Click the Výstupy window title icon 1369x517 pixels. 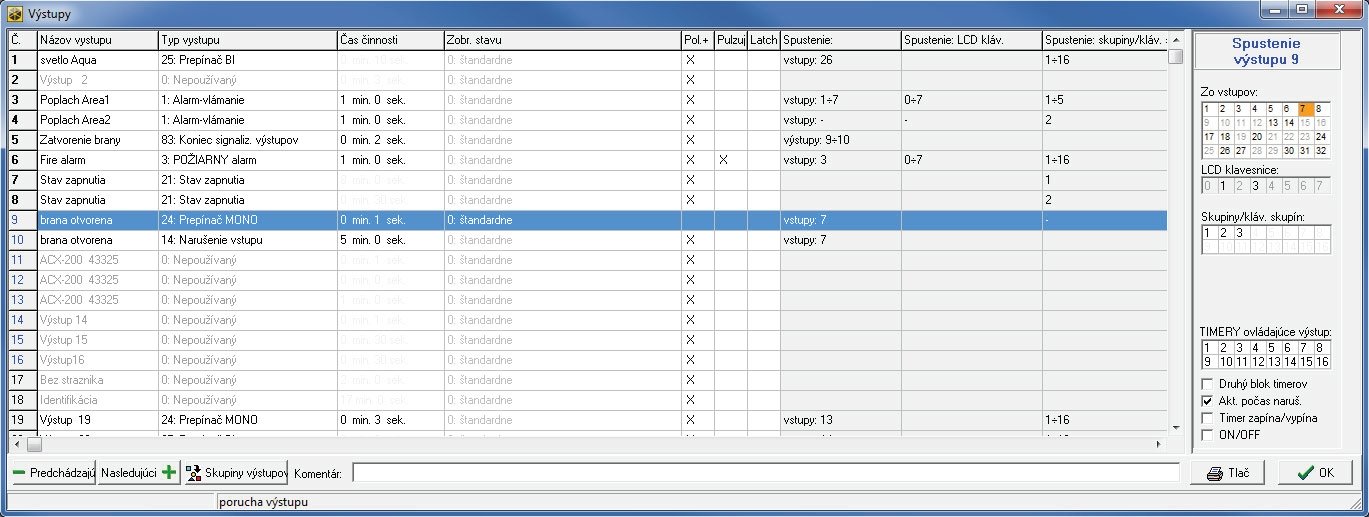click(x=14, y=11)
